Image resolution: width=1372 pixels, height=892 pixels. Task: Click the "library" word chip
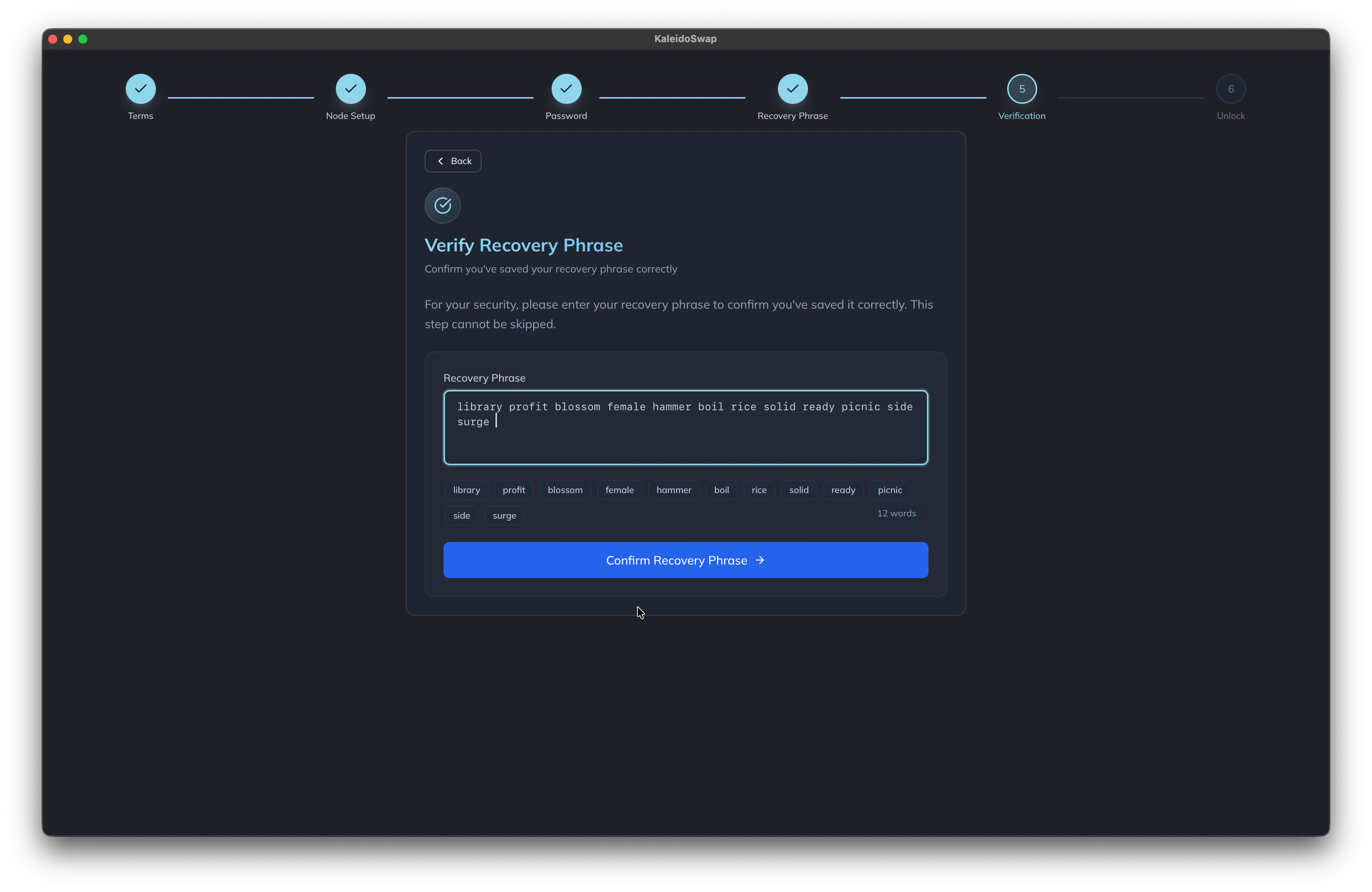pyautogui.click(x=466, y=490)
